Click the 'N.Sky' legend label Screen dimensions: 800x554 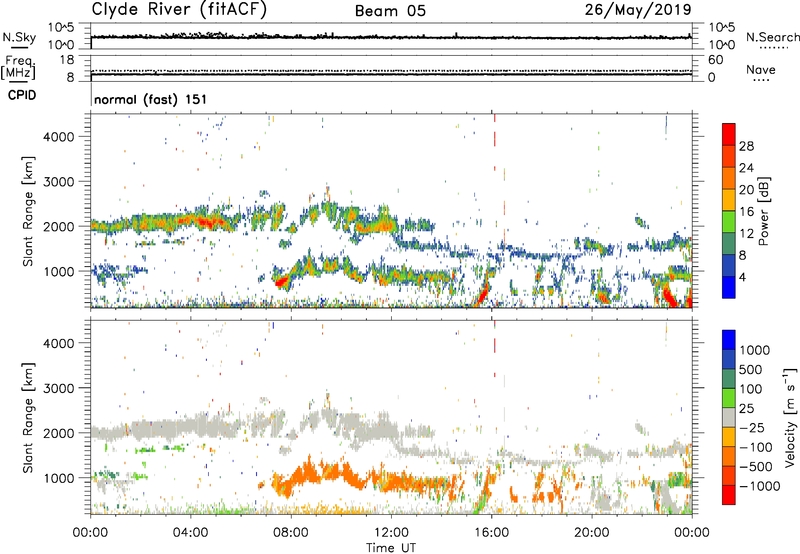pos(19,37)
